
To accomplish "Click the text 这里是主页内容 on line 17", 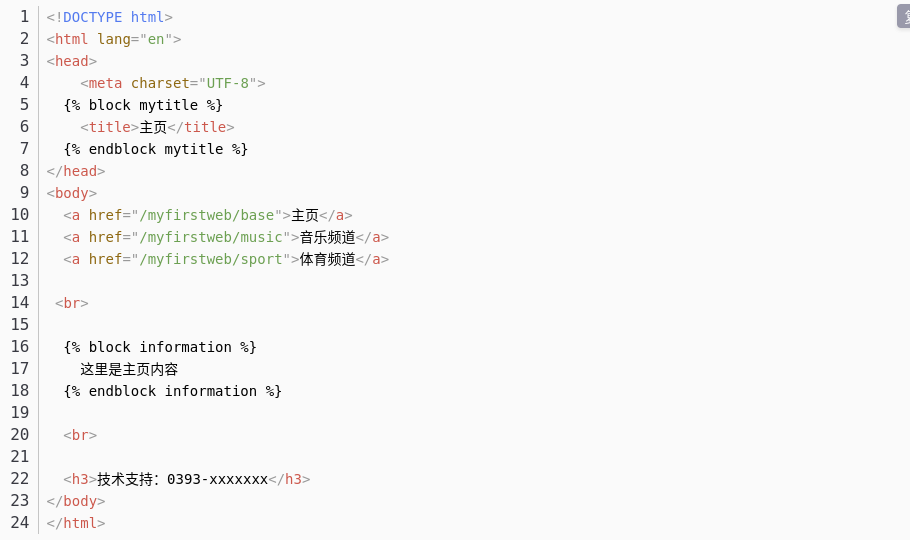I will coord(129,369).
